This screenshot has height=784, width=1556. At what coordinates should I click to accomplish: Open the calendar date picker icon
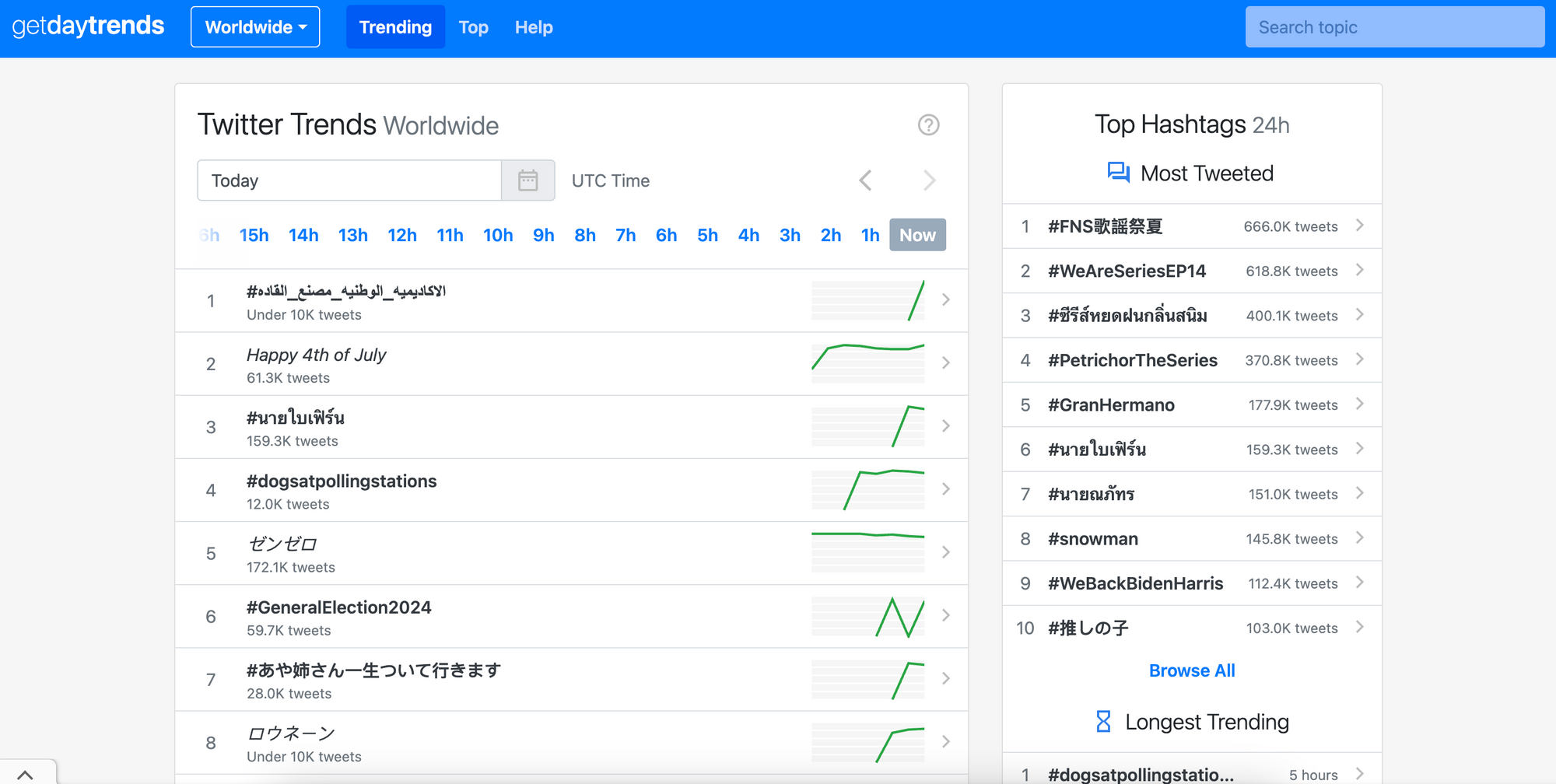[x=528, y=180]
